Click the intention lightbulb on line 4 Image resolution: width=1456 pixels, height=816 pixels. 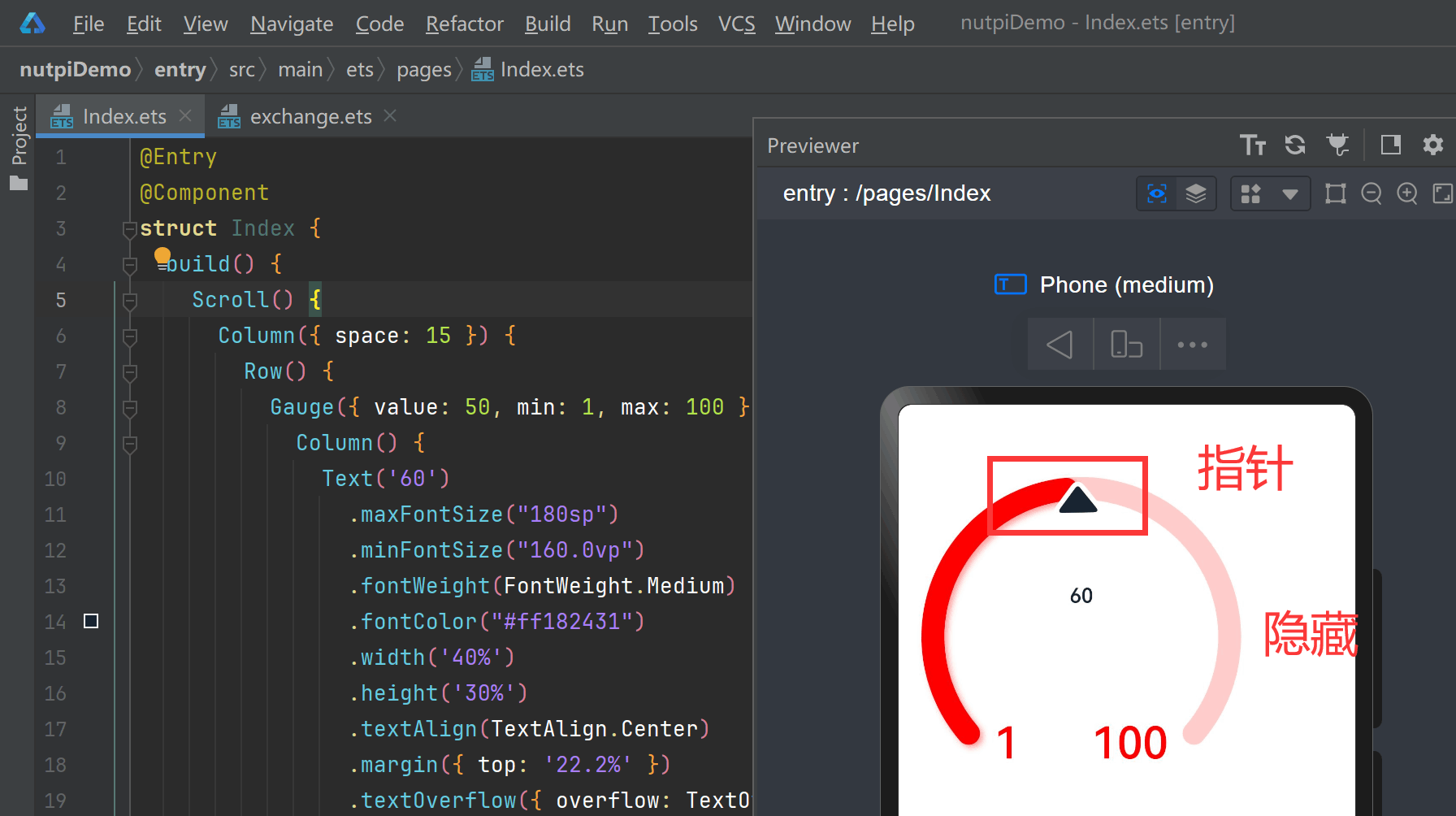[x=162, y=257]
